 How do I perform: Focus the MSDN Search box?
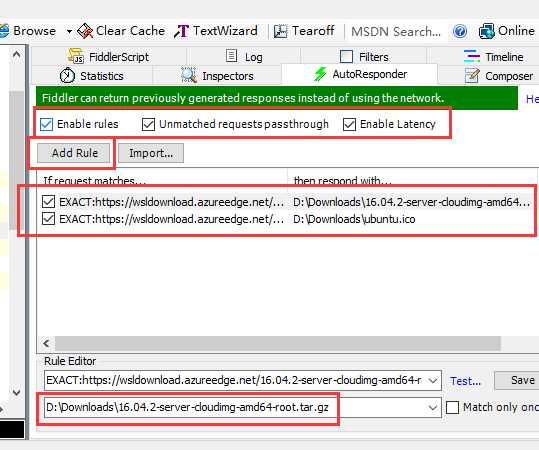[x=396, y=32]
